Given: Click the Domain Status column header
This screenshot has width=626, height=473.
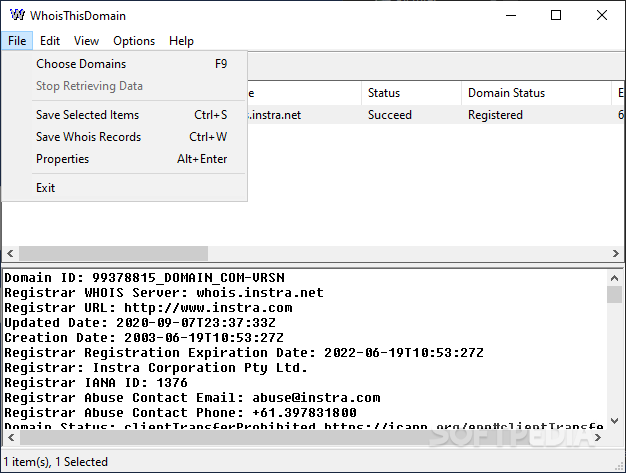Looking at the screenshot, I should (x=537, y=93).
